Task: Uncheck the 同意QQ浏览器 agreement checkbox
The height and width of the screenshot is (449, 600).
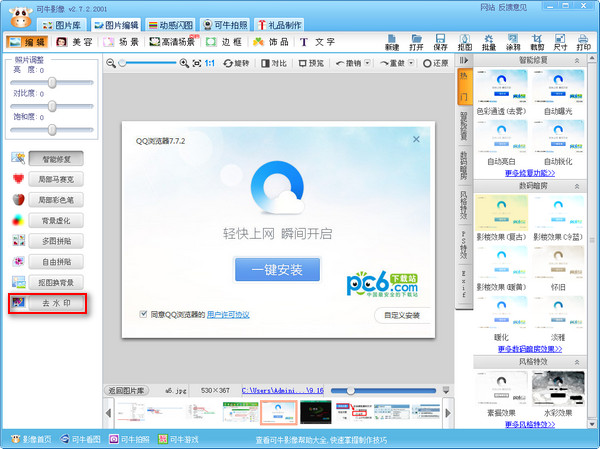Action: click(x=144, y=314)
